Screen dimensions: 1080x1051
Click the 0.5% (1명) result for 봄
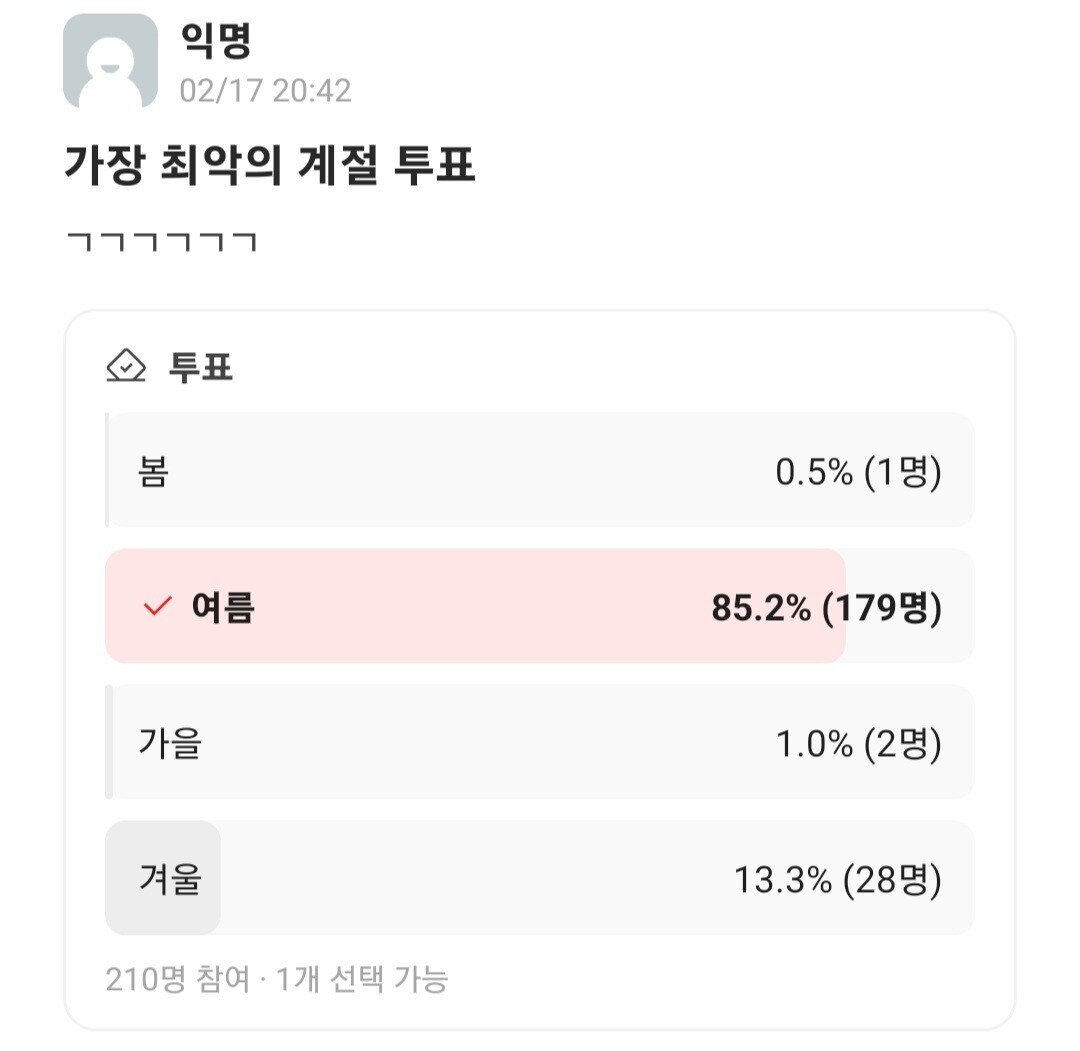(x=858, y=471)
